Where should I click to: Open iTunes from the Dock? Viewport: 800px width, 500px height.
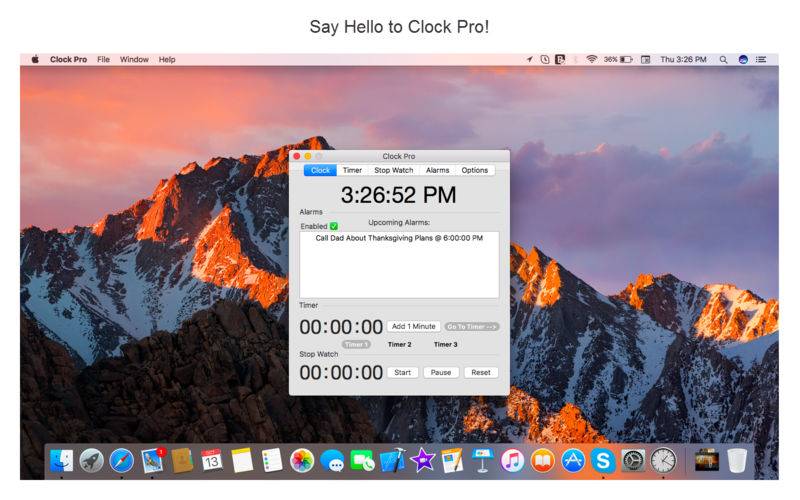512,460
